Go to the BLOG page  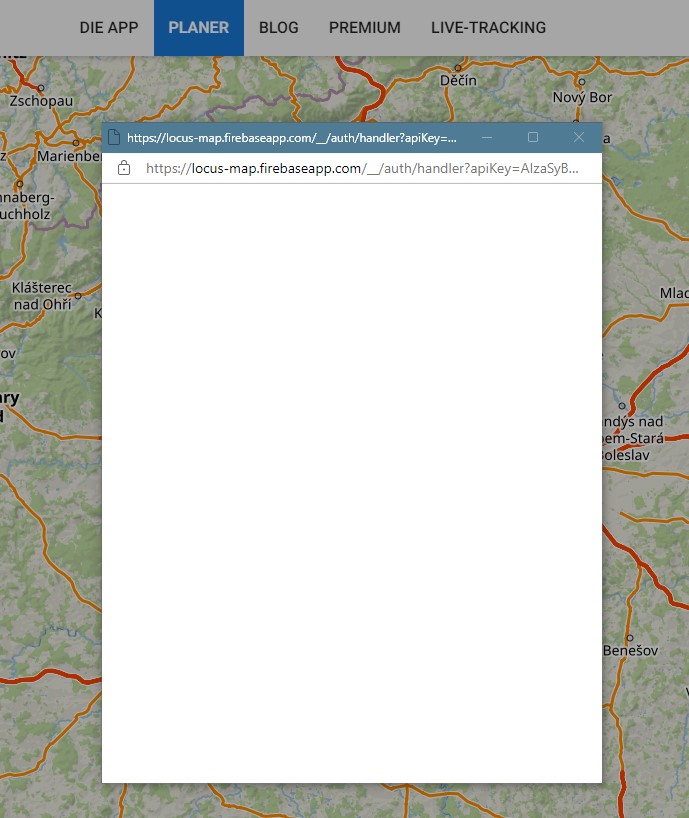click(x=278, y=28)
